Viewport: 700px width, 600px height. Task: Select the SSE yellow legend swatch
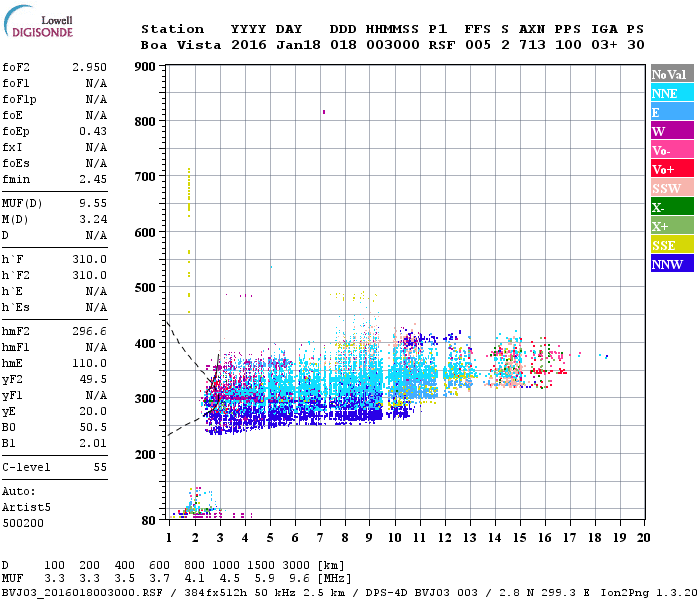point(672,245)
